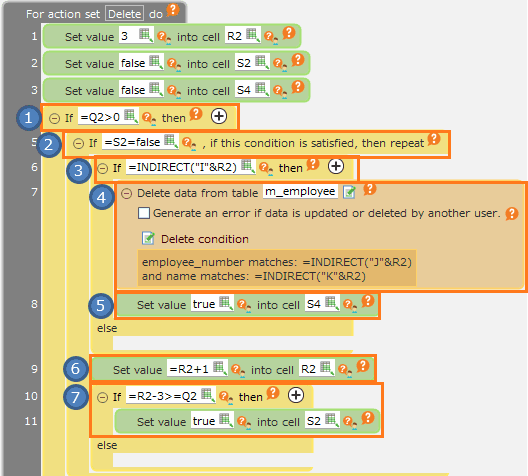Click the Delete condition edit icon
Image resolution: width=528 pixels, height=476 pixels.
click(148, 238)
